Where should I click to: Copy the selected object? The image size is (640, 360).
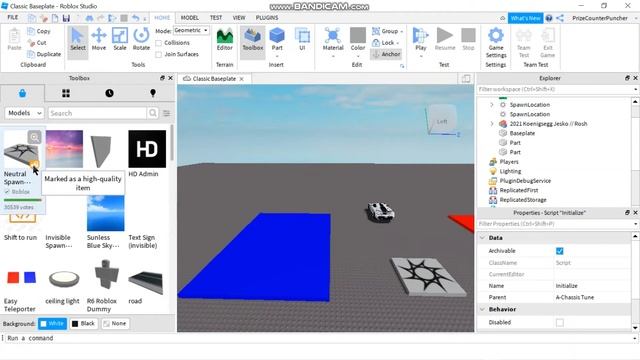pos(39,31)
